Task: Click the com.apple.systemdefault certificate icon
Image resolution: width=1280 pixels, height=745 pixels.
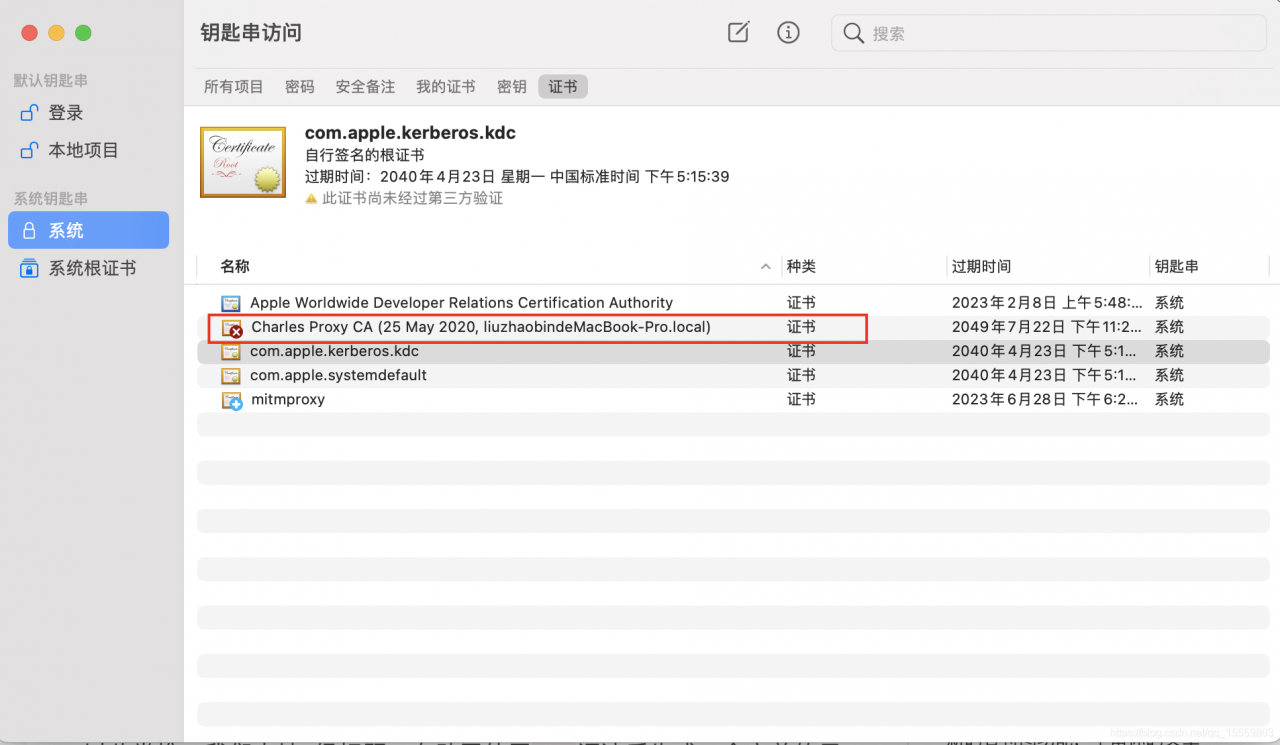Action: [x=231, y=375]
